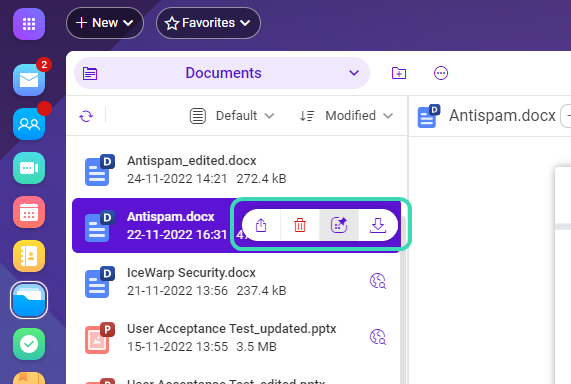Click the 21-11-2022 13:56 date text
Image resolution: width=571 pixels, height=384 pixels.
[x=177, y=291]
